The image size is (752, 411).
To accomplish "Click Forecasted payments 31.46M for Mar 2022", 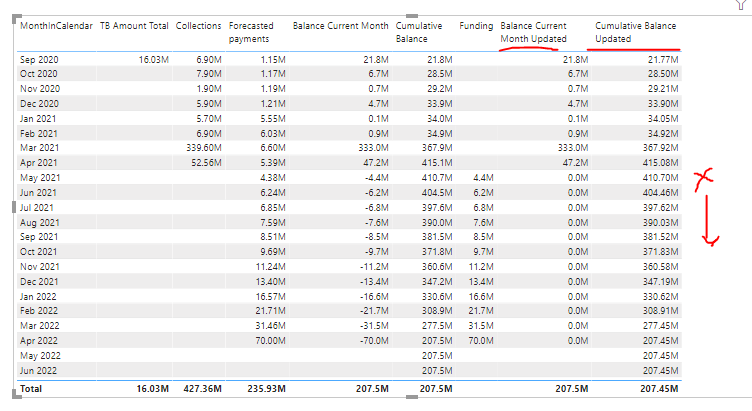I will [270, 325].
